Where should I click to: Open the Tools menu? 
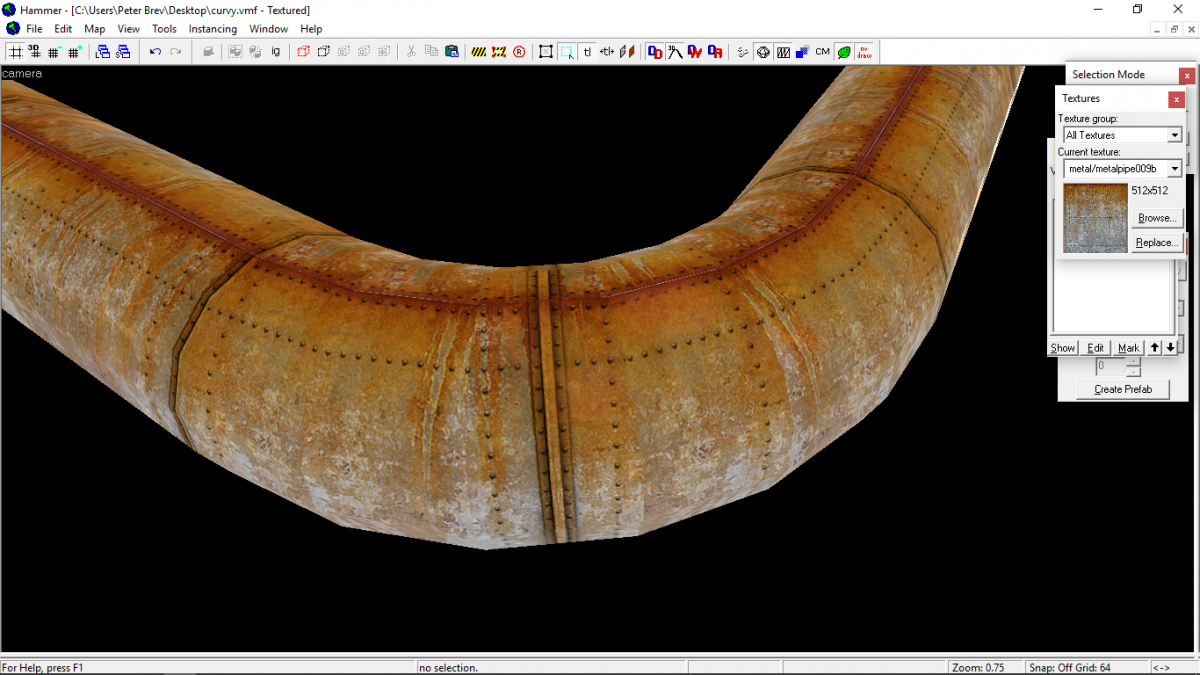pyautogui.click(x=164, y=29)
